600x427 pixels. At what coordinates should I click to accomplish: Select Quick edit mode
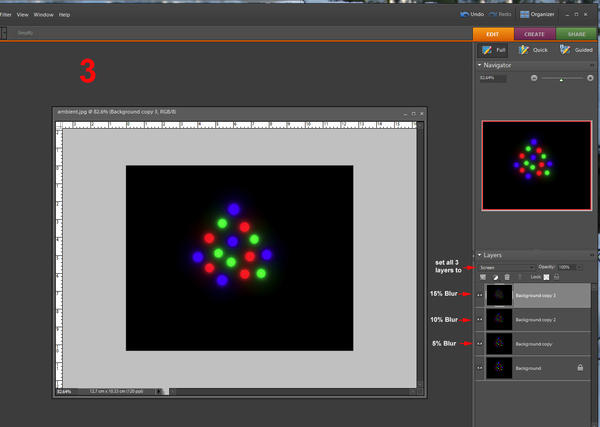click(x=533, y=50)
